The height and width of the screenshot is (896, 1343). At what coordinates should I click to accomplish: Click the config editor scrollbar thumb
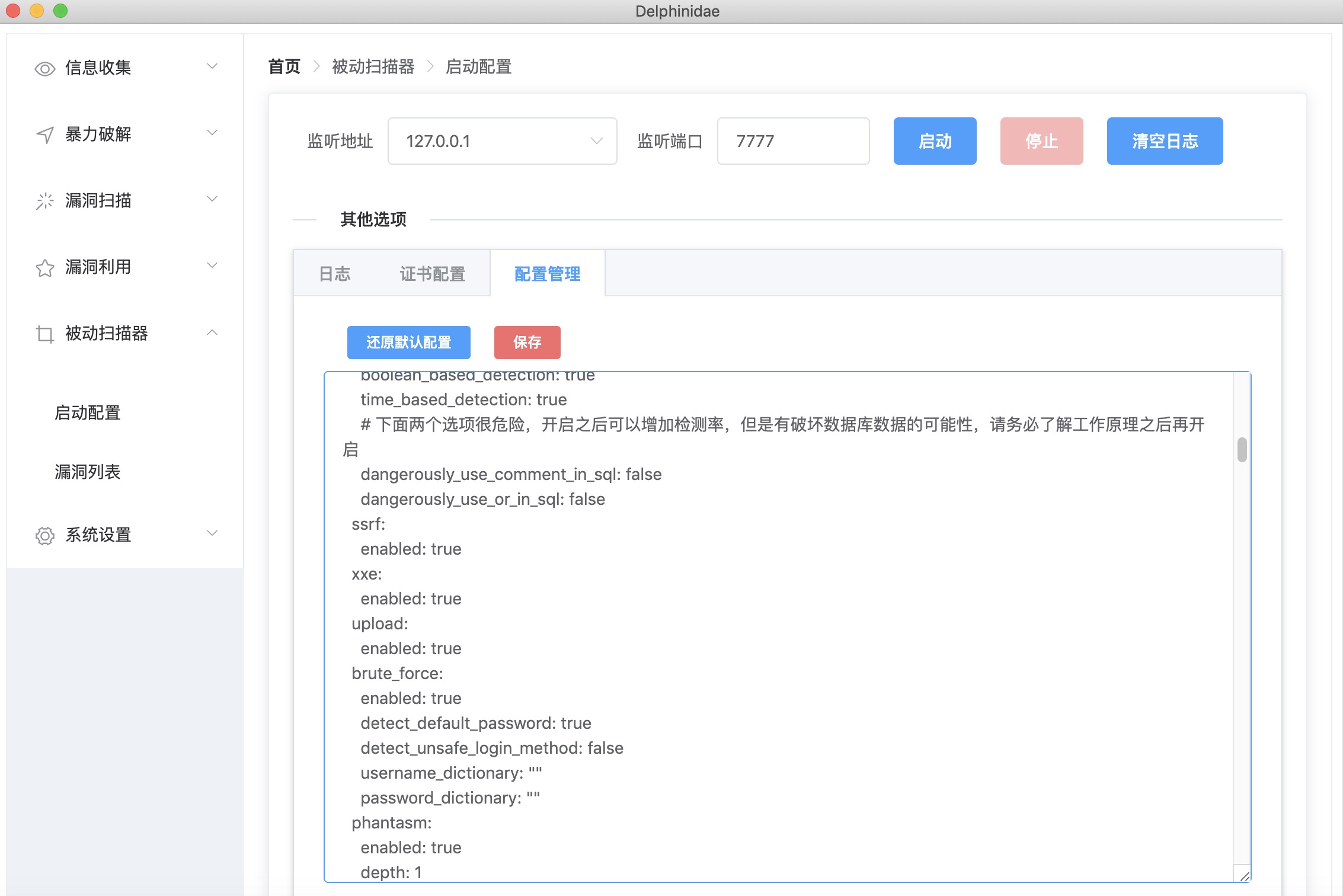(x=1242, y=449)
